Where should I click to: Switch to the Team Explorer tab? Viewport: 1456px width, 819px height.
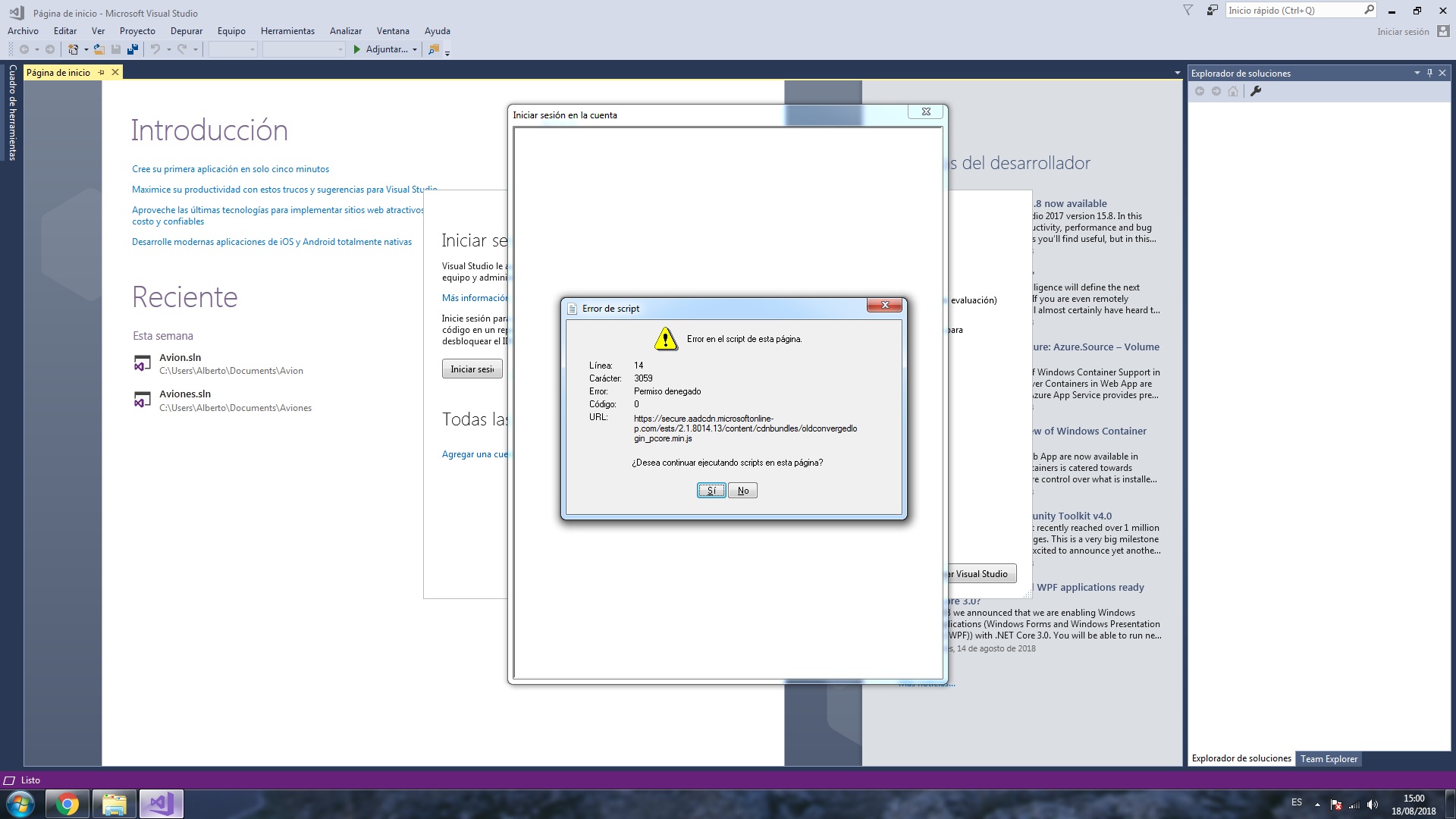[x=1329, y=758]
